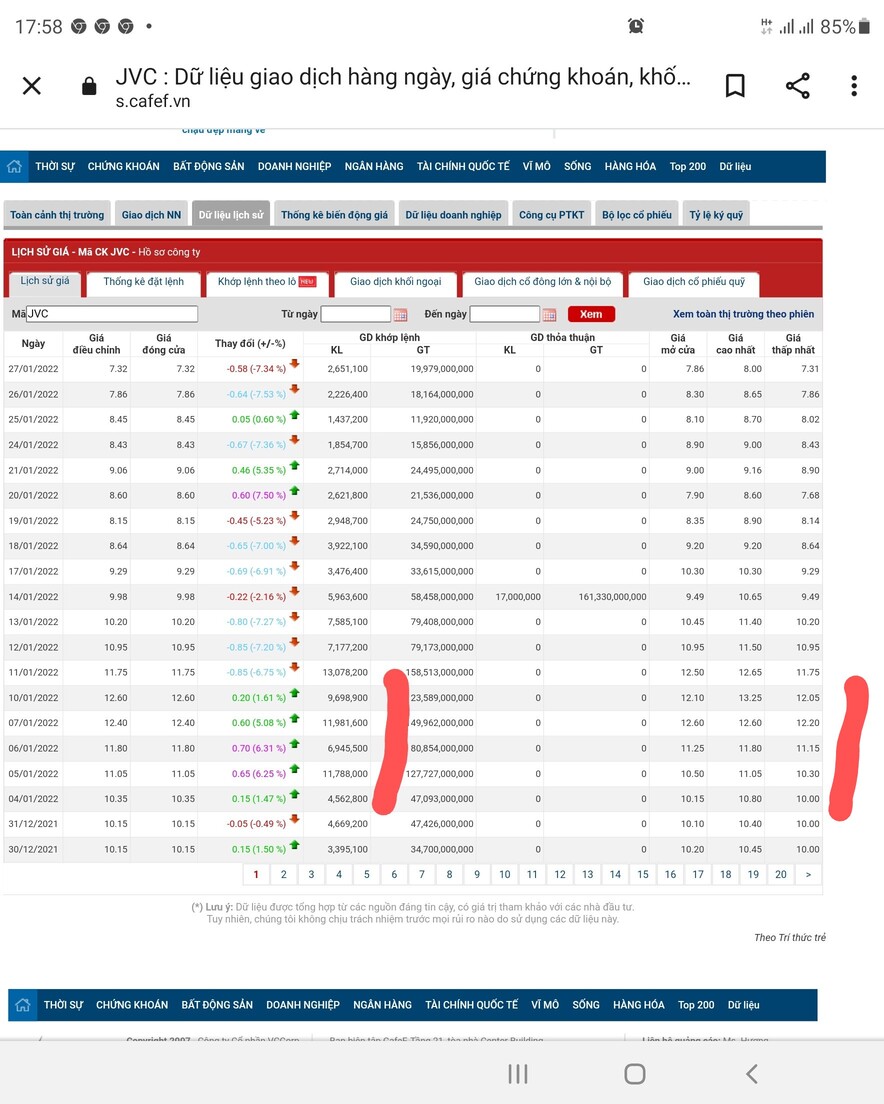Click the up arrow for 10/01/2022 row
This screenshot has height=1104, width=884.
click(x=294, y=693)
